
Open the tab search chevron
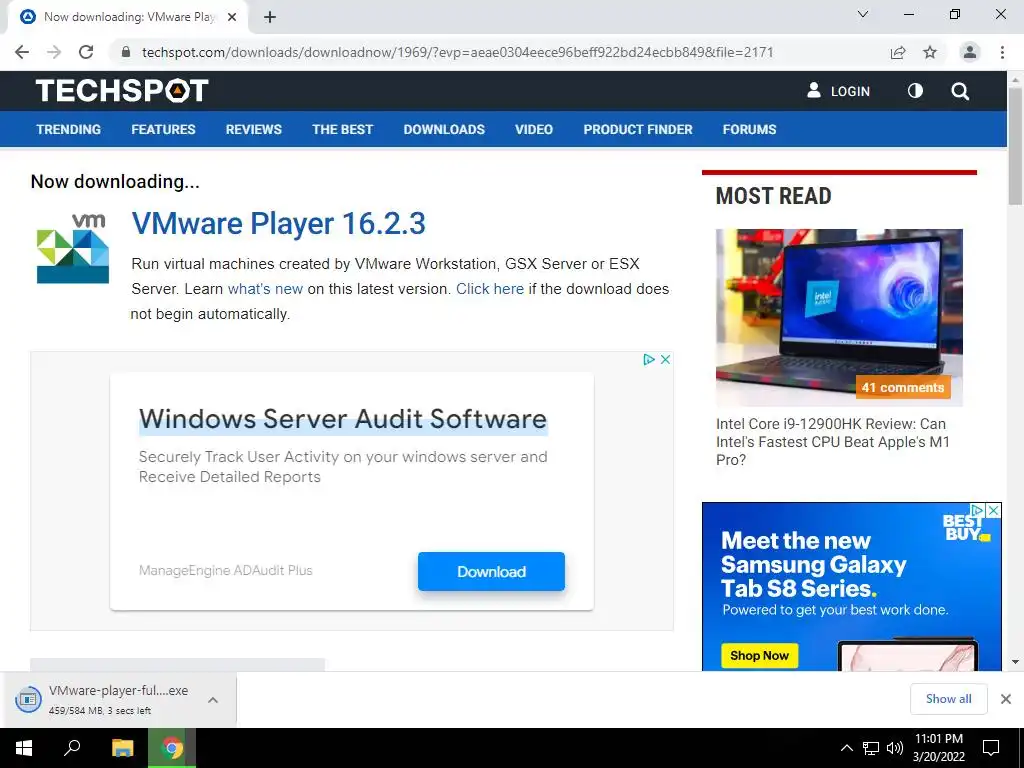(863, 14)
